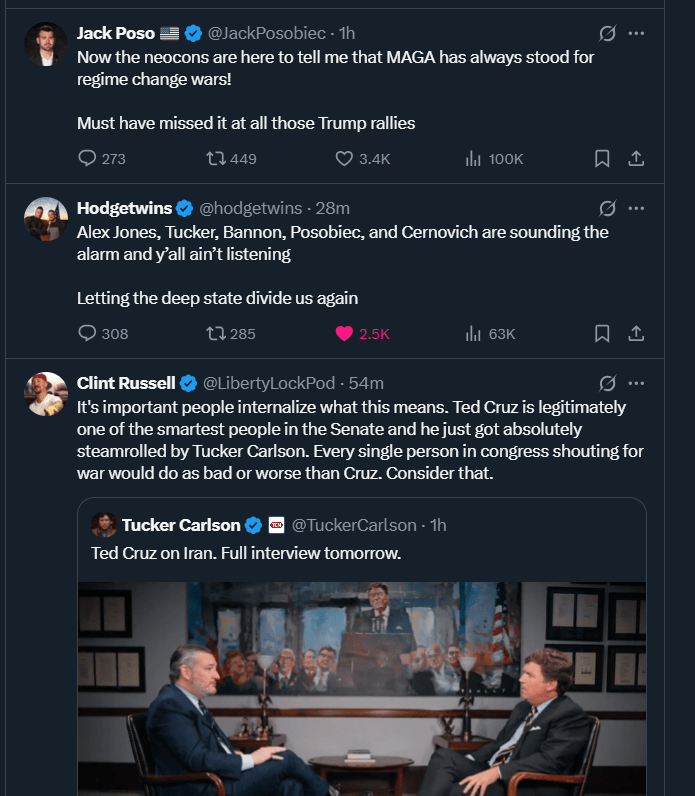Share the Hodgetwins post
Screen dimensions: 695x796
point(635,333)
